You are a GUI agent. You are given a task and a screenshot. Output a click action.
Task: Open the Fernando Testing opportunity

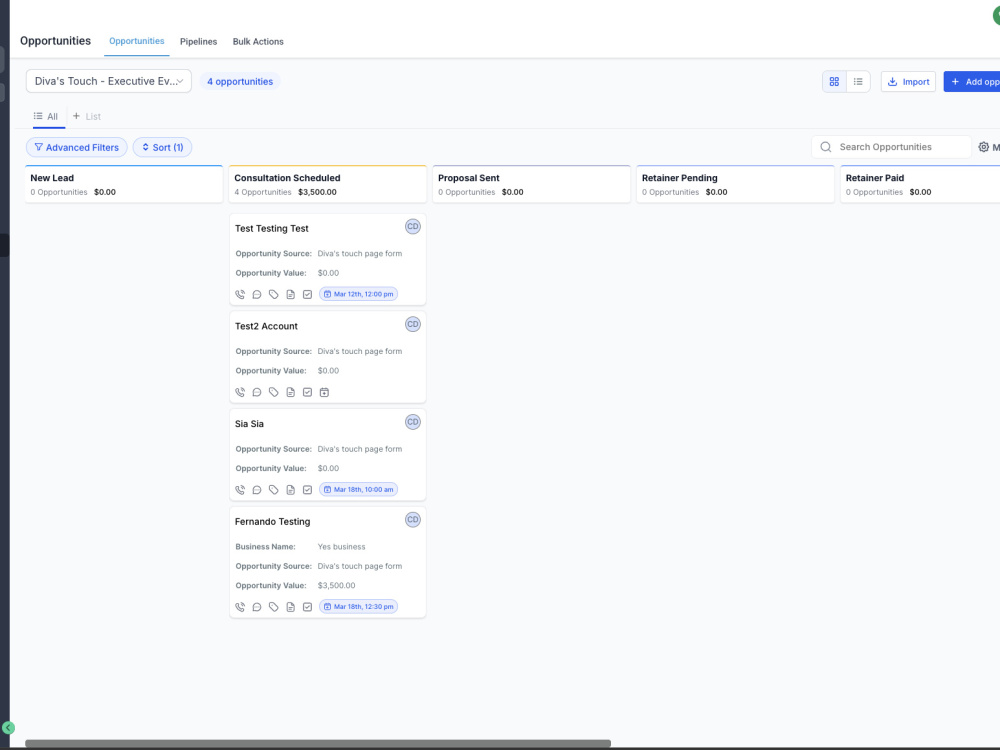[x=272, y=521]
